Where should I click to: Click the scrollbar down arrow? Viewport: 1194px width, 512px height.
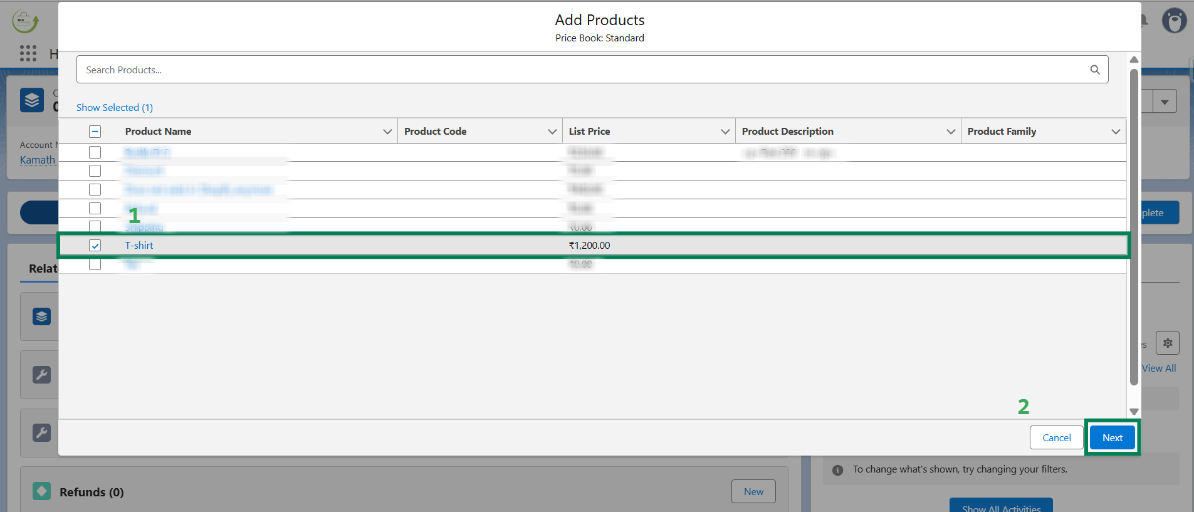coord(1133,411)
